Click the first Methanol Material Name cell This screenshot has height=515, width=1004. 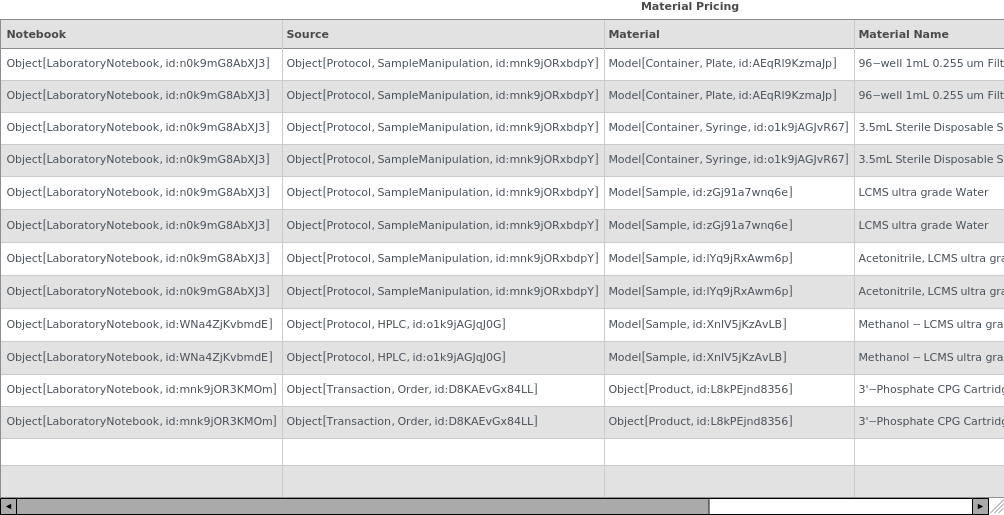[x=930, y=324]
